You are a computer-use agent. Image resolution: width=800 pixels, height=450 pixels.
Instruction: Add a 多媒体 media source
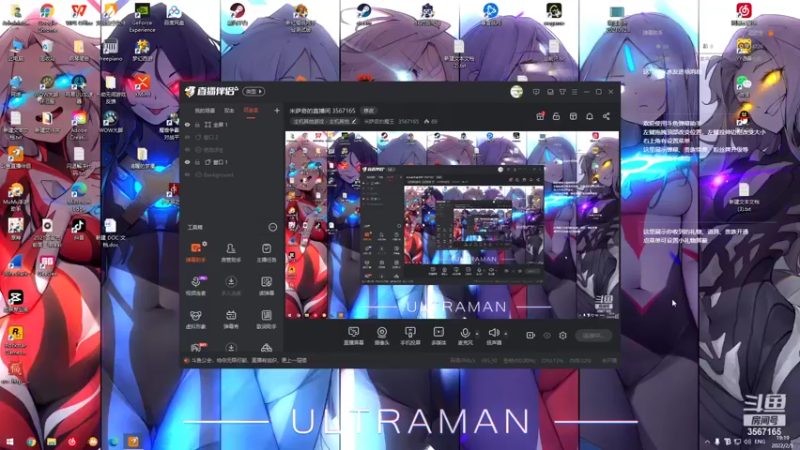click(438, 336)
